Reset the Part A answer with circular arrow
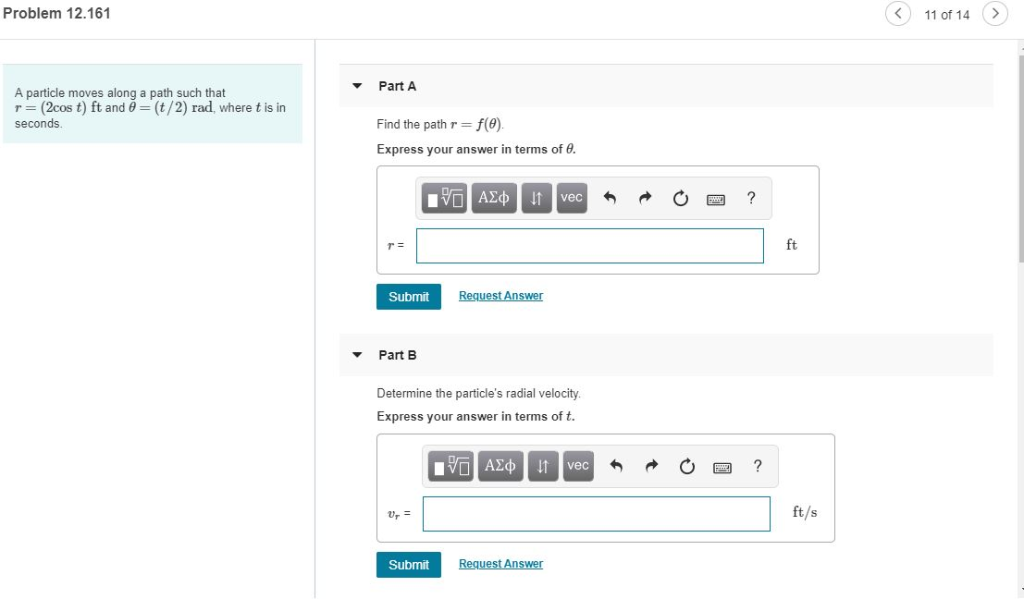The height and width of the screenshot is (599, 1024). tap(680, 198)
